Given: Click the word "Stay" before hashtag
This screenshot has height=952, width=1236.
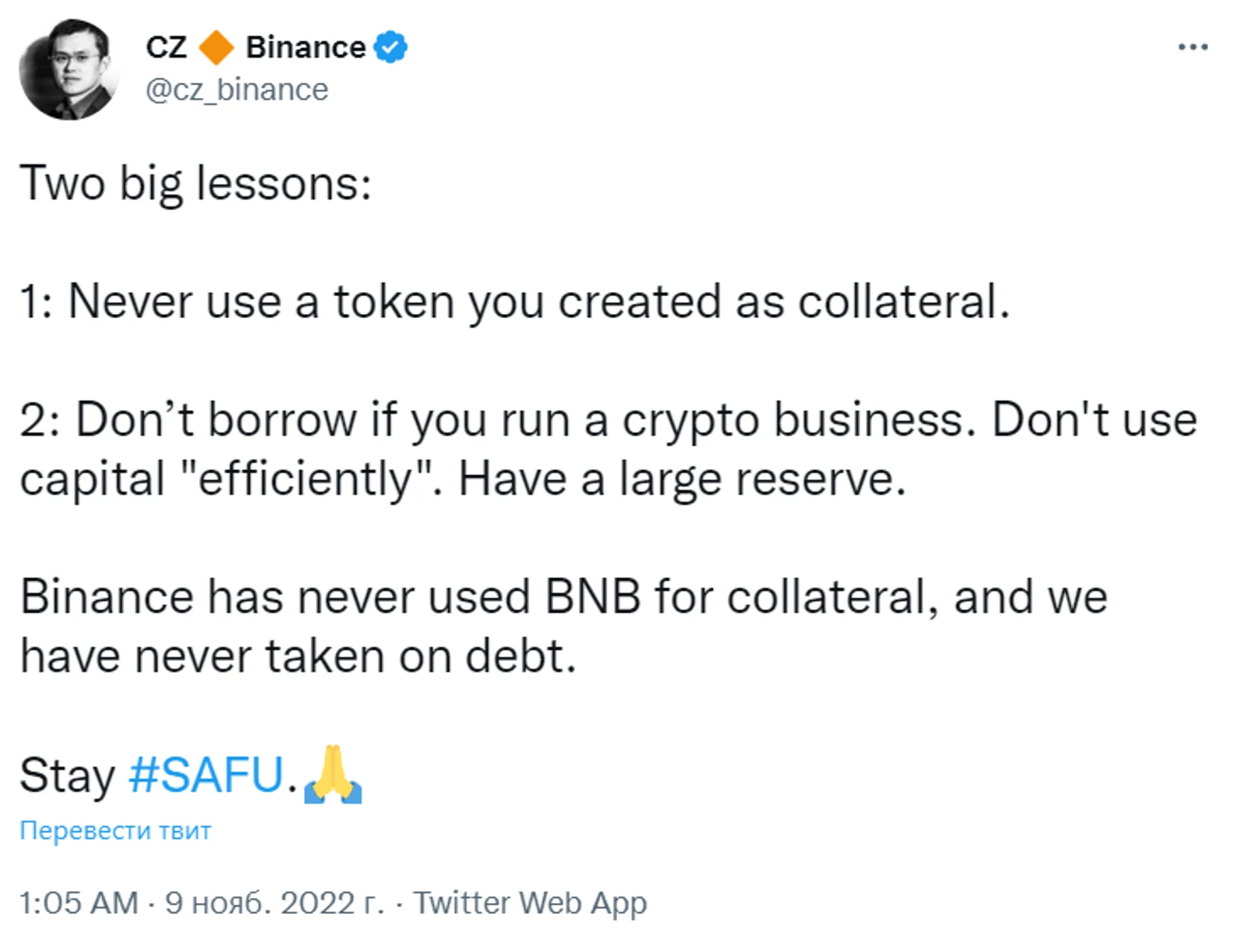Looking at the screenshot, I should [x=67, y=774].
